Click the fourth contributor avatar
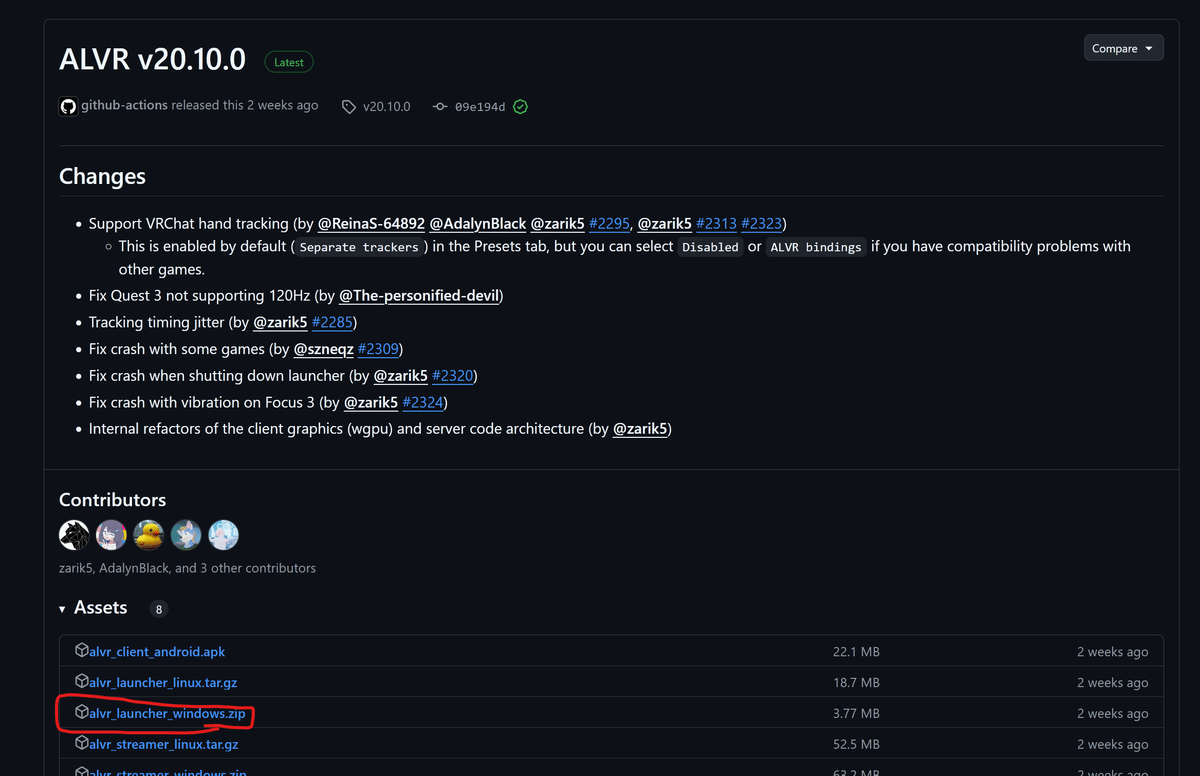 click(186, 535)
